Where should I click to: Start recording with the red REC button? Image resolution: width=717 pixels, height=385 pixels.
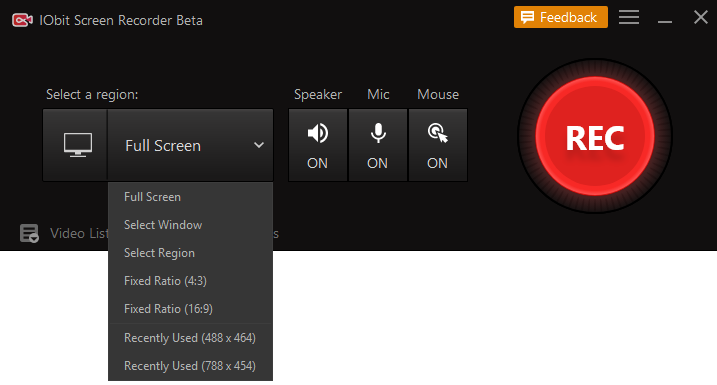(594, 136)
